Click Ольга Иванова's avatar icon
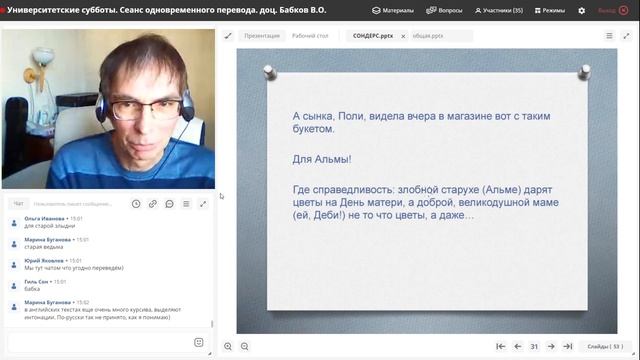640x360 pixels. point(14,223)
